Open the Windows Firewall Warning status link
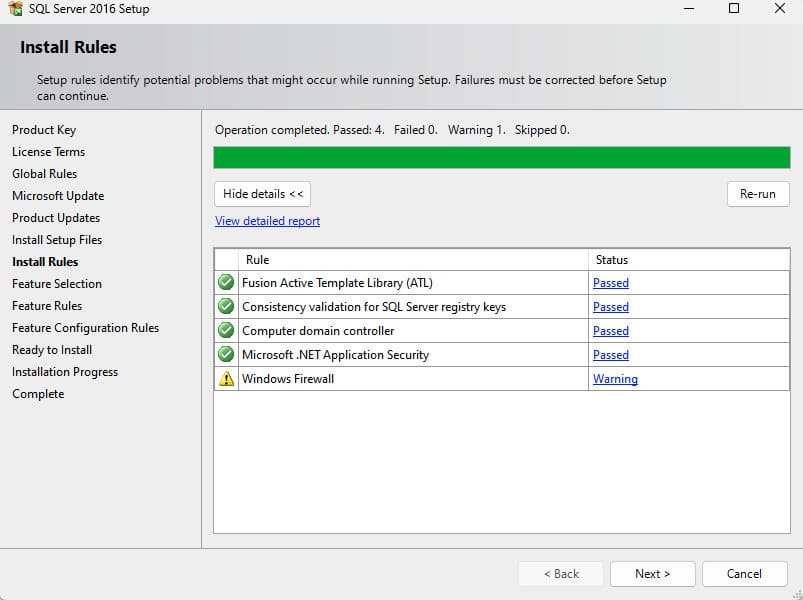This screenshot has width=803, height=600. [615, 379]
